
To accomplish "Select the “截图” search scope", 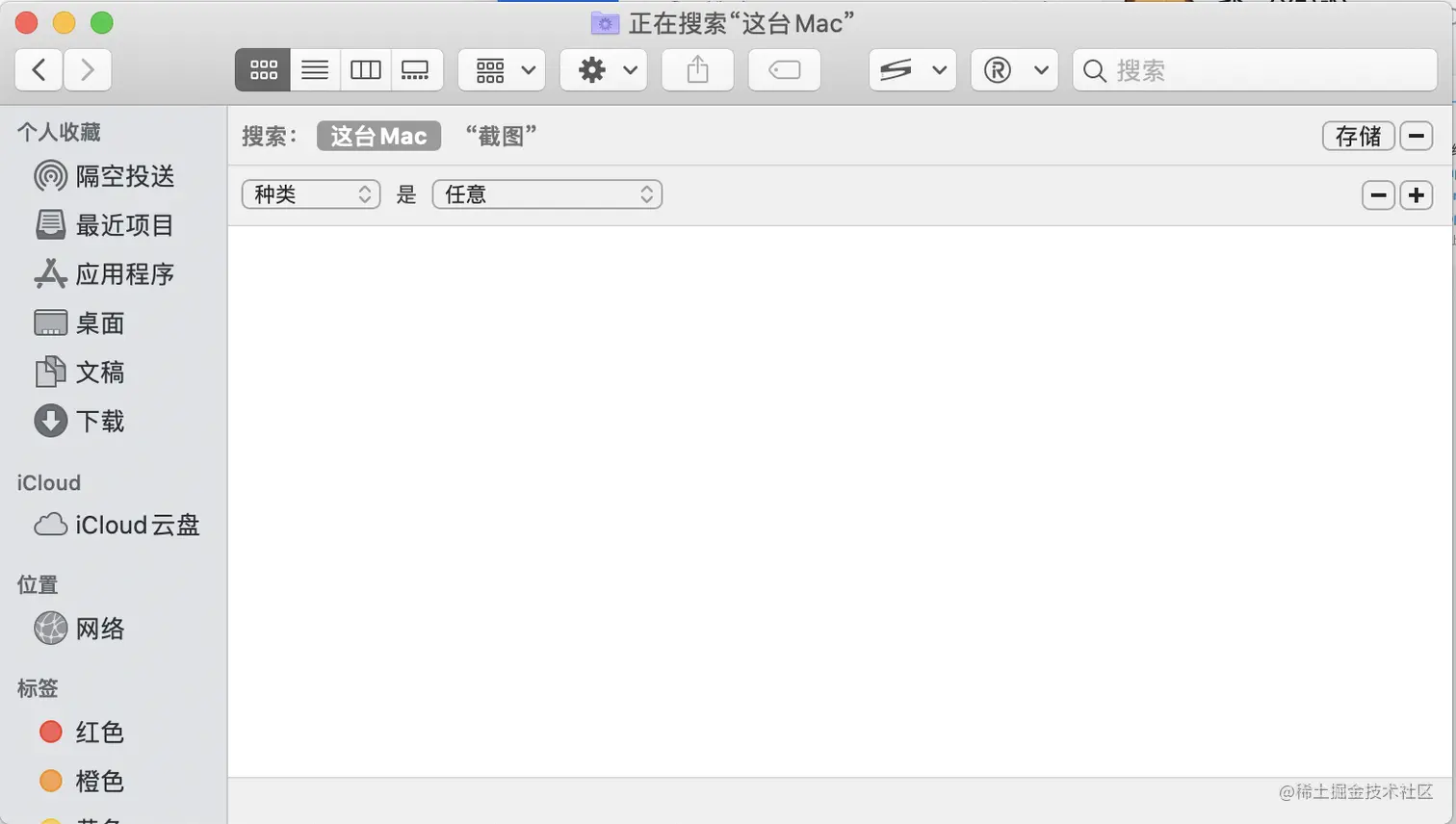I will 501,136.
